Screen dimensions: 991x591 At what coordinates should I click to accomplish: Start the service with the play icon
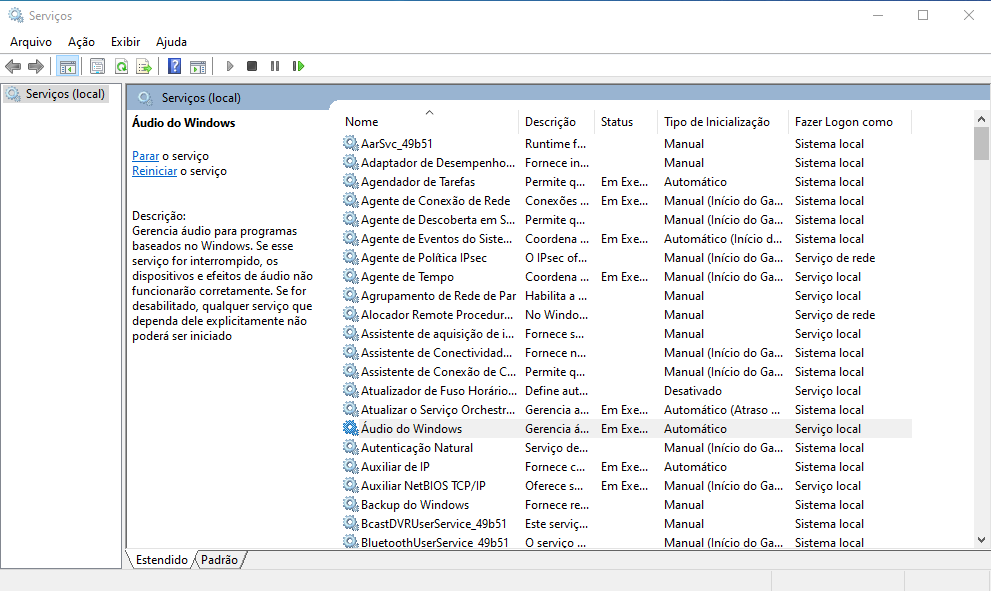click(x=230, y=66)
